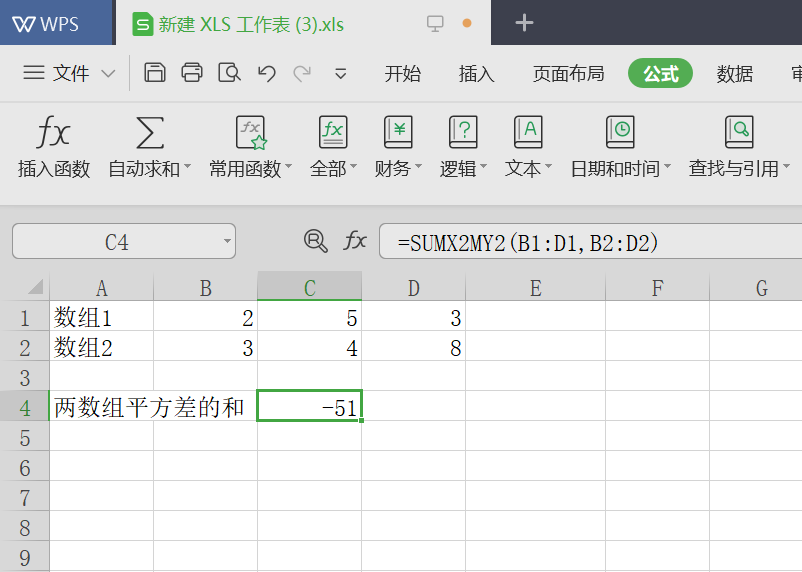
Task: Select row 9 header
Action: 25,557
